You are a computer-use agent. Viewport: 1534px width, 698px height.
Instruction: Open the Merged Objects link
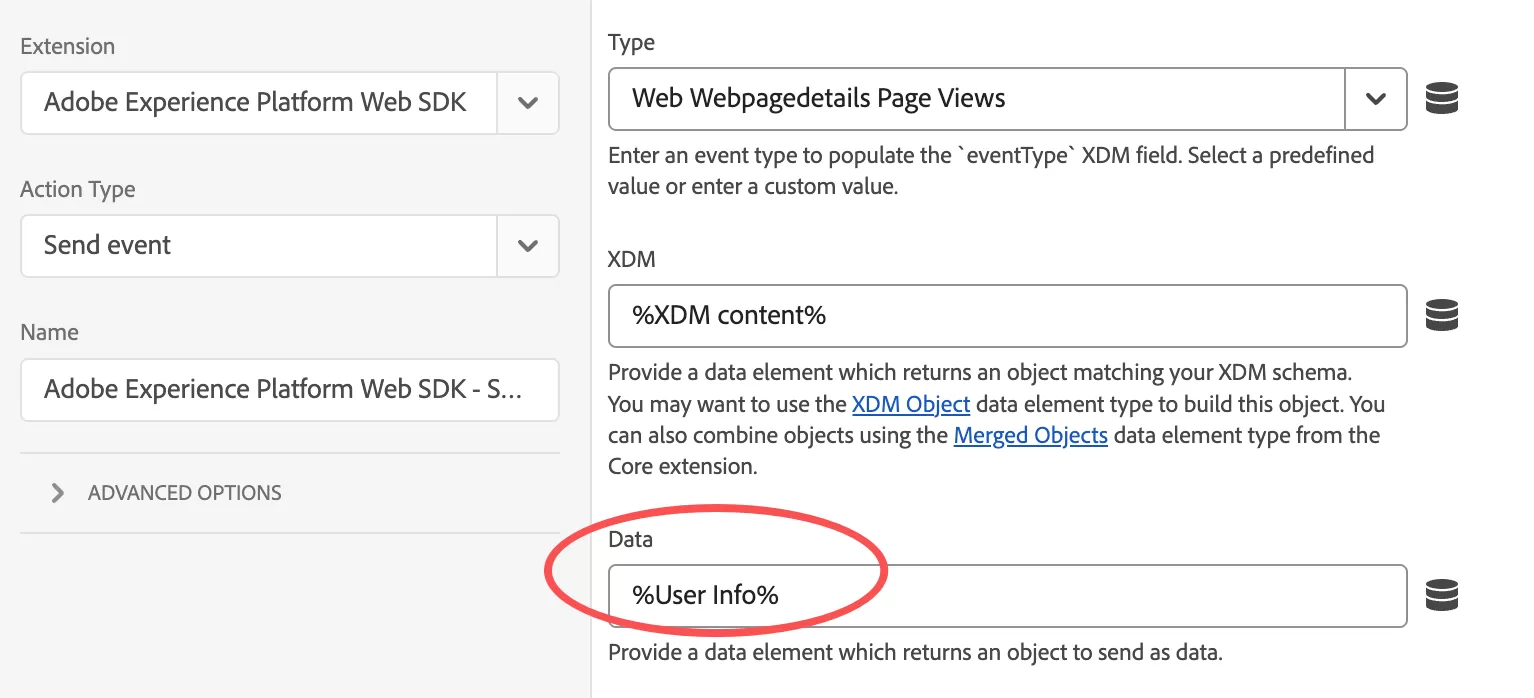pyautogui.click(x=1031, y=436)
